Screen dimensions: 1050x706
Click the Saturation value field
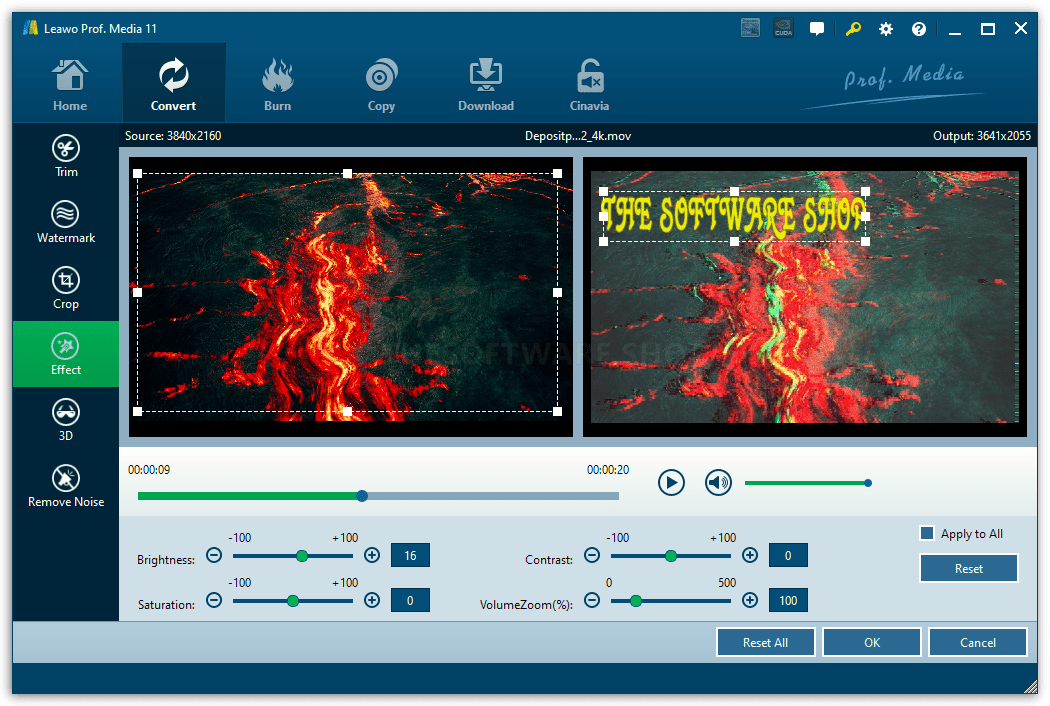pyautogui.click(x=410, y=600)
